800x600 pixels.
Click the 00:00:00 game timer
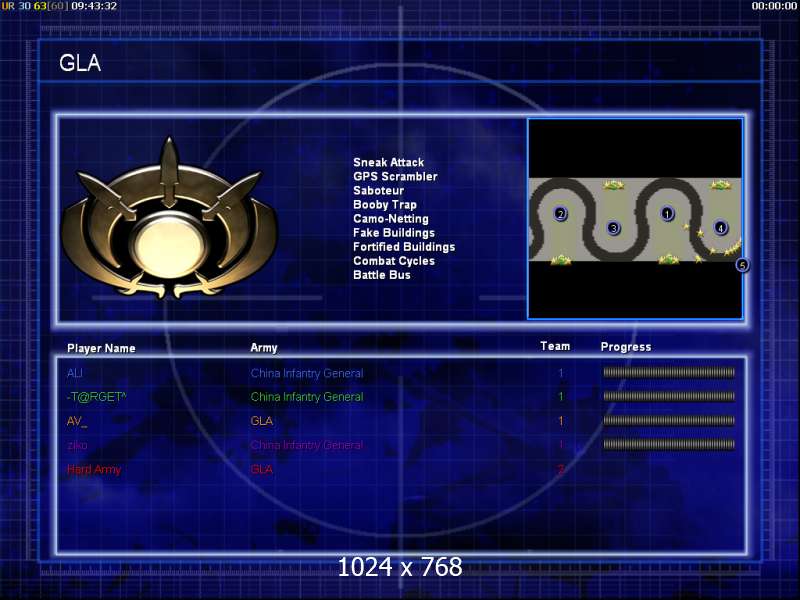click(774, 6)
